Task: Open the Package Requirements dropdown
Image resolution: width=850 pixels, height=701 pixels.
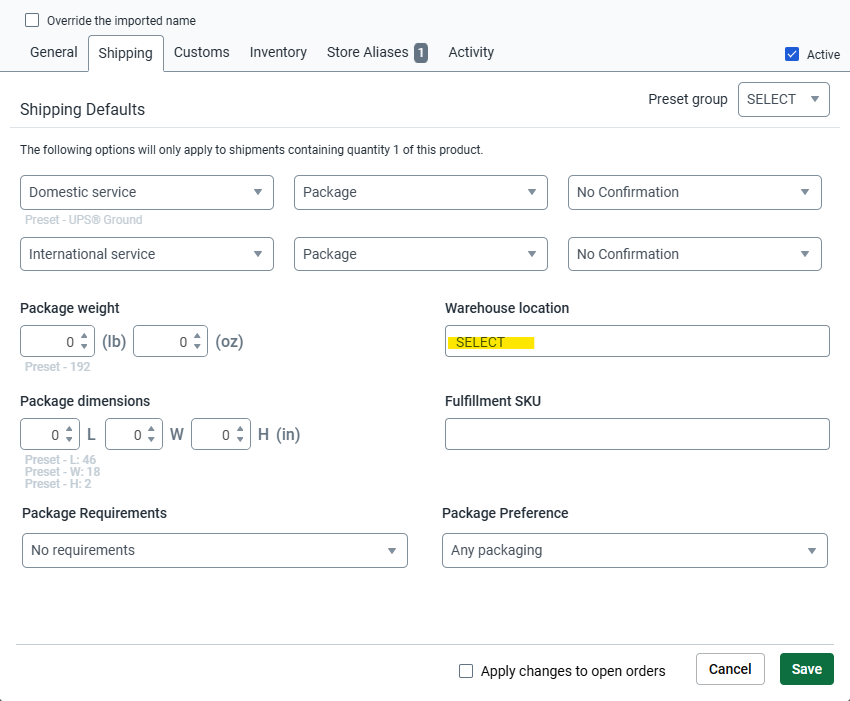Action: 214,550
